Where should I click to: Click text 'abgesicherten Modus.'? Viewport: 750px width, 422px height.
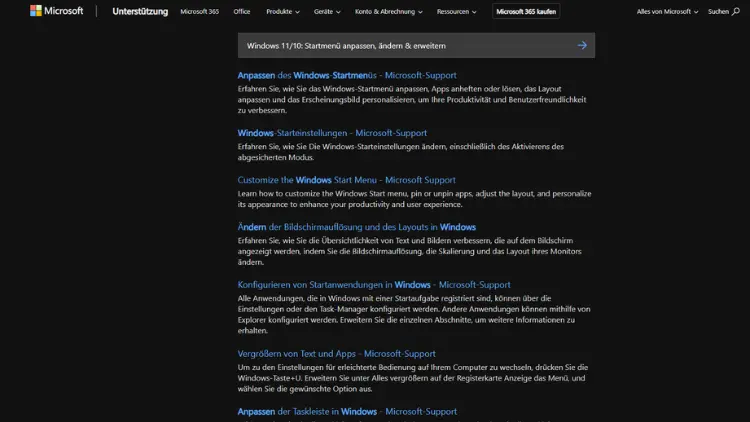click(276, 157)
